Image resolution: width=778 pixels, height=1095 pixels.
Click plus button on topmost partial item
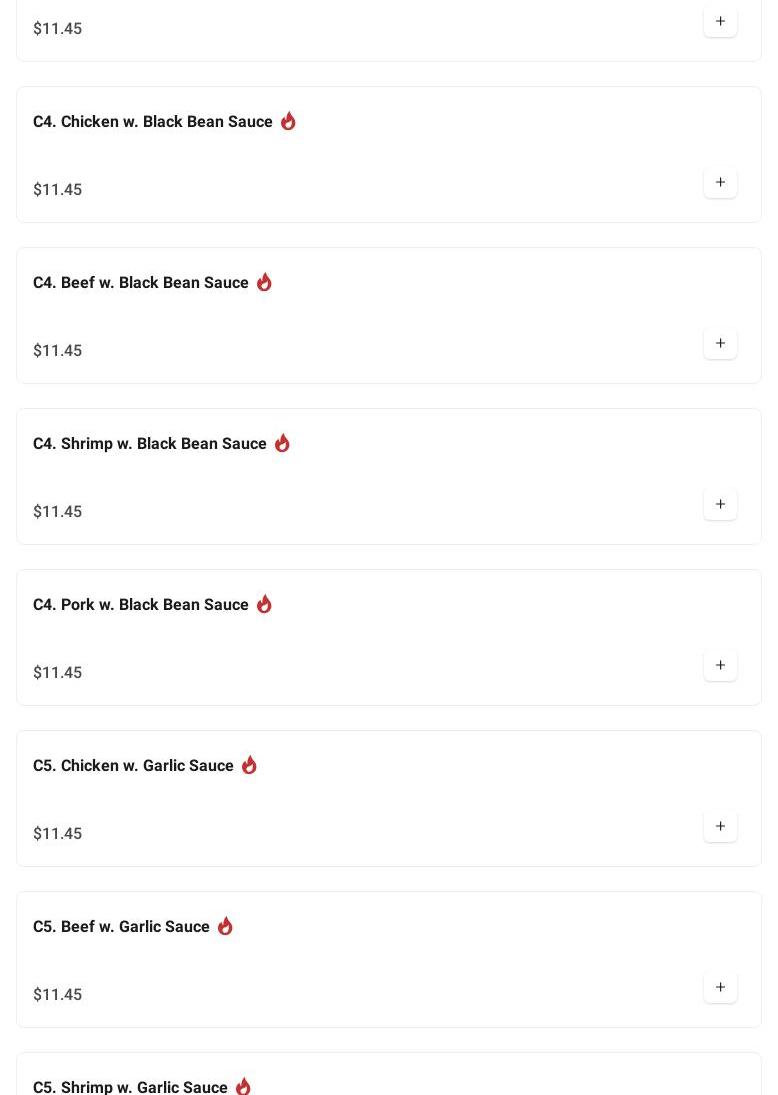(x=720, y=22)
